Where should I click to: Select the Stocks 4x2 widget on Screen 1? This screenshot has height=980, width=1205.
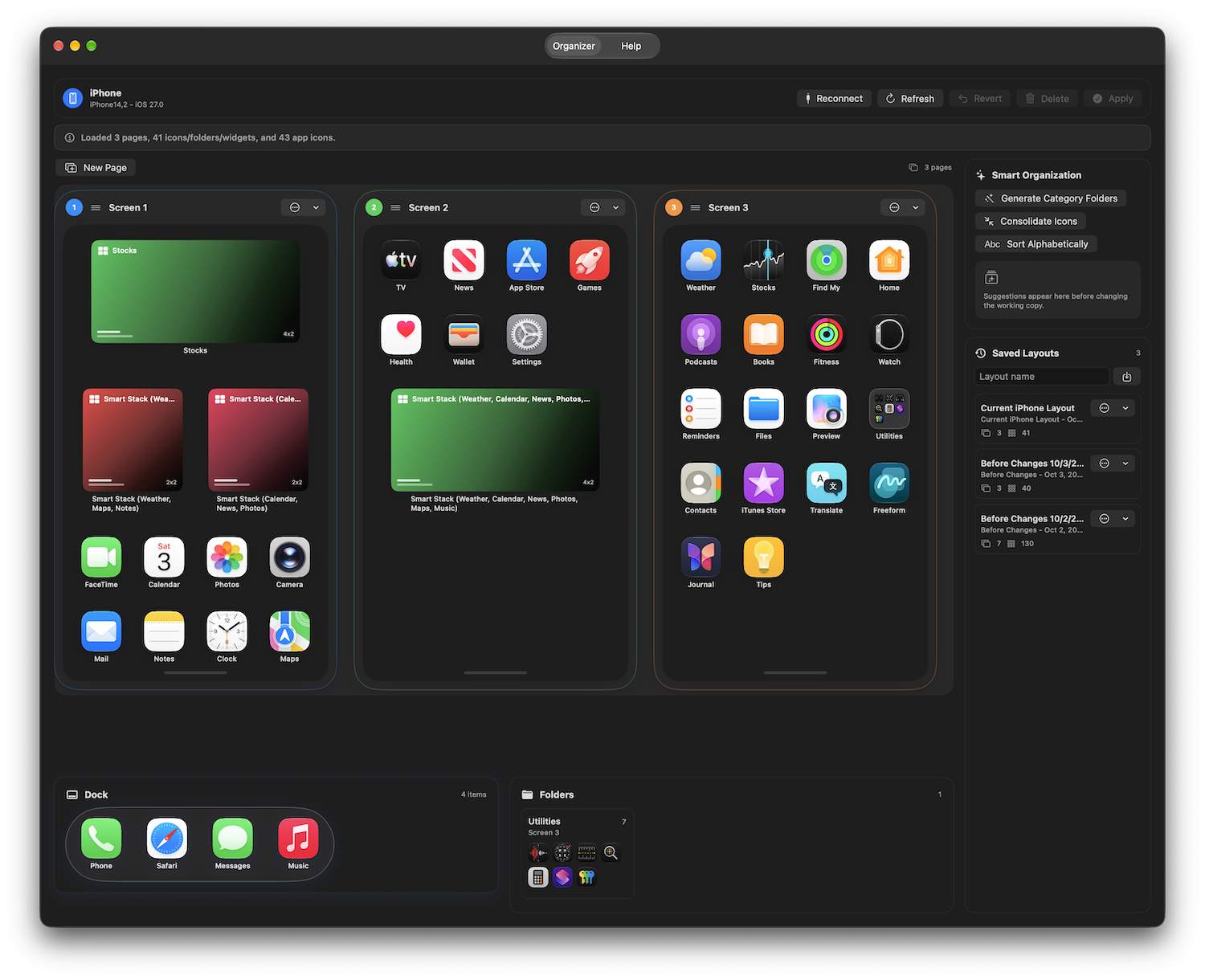coord(195,292)
